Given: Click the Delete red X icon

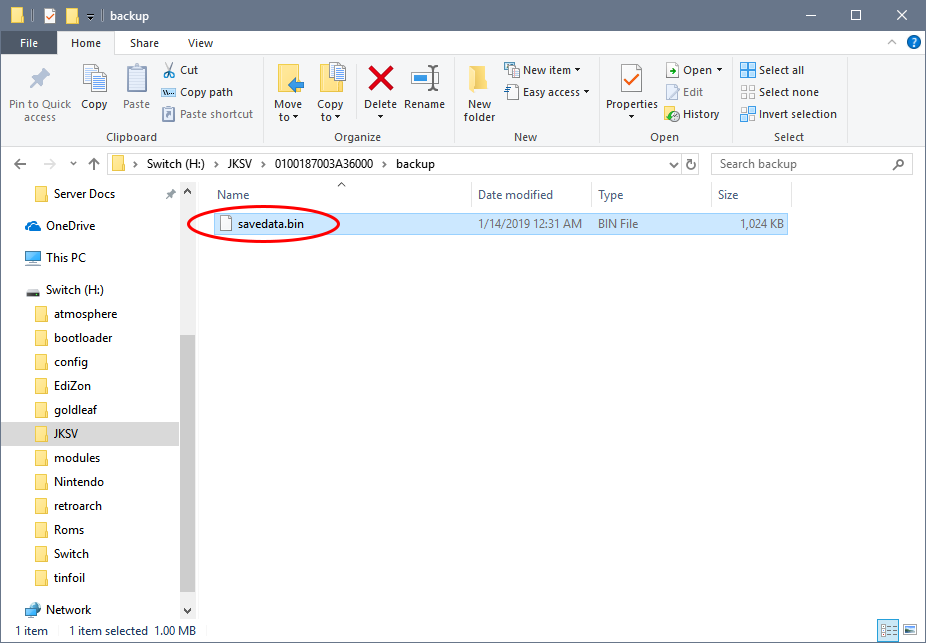Looking at the screenshot, I should click(x=380, y=79).
